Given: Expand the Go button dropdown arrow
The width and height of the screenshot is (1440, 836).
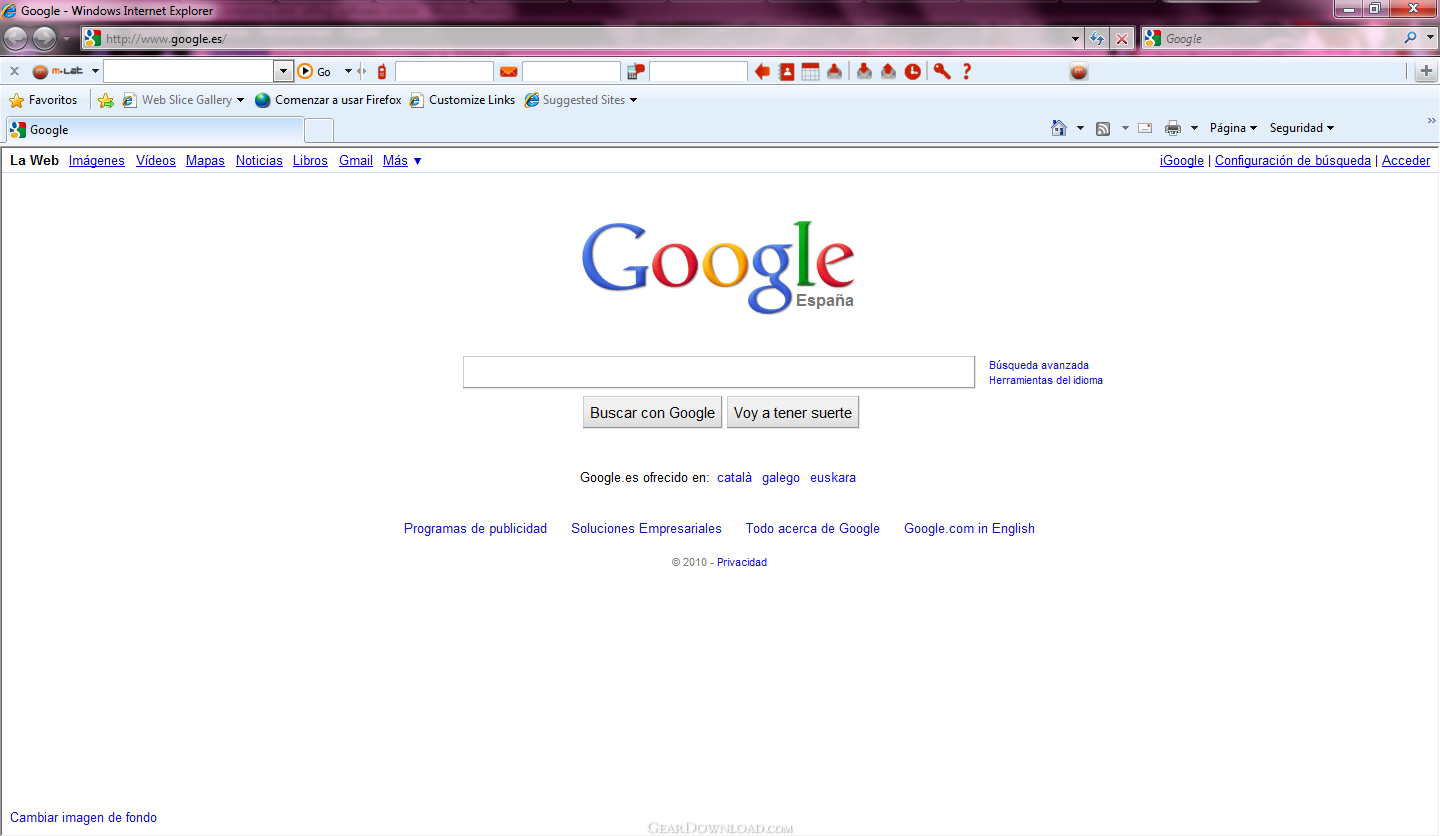Looking at the screenshot, I should (x=348, y=71).
